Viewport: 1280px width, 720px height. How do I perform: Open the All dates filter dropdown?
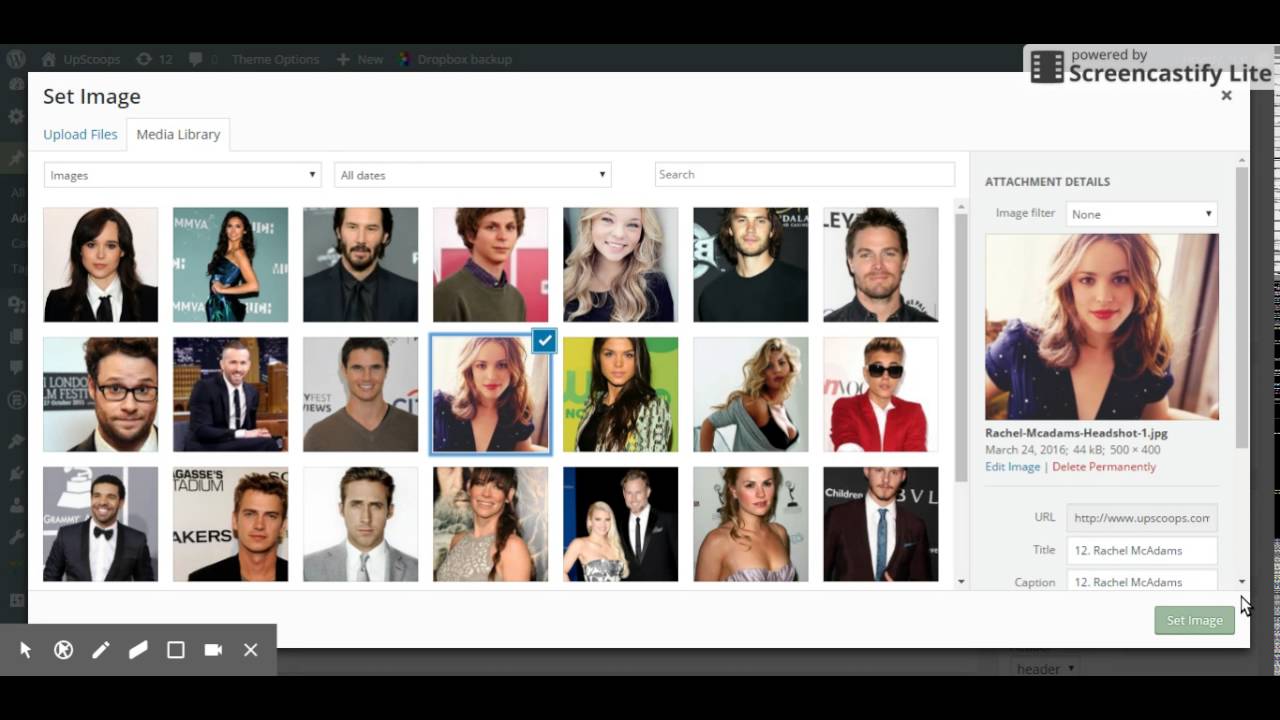pos(473,175)
